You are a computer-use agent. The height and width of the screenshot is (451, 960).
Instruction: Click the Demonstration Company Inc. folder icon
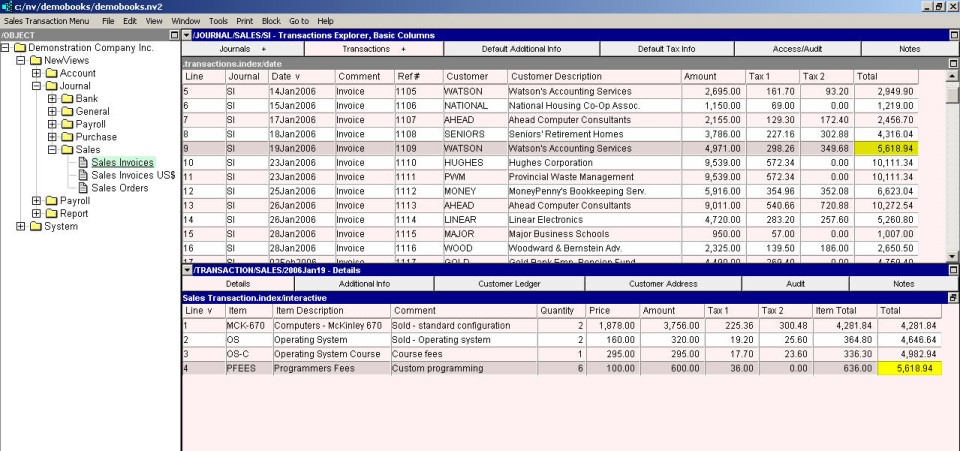19,48
